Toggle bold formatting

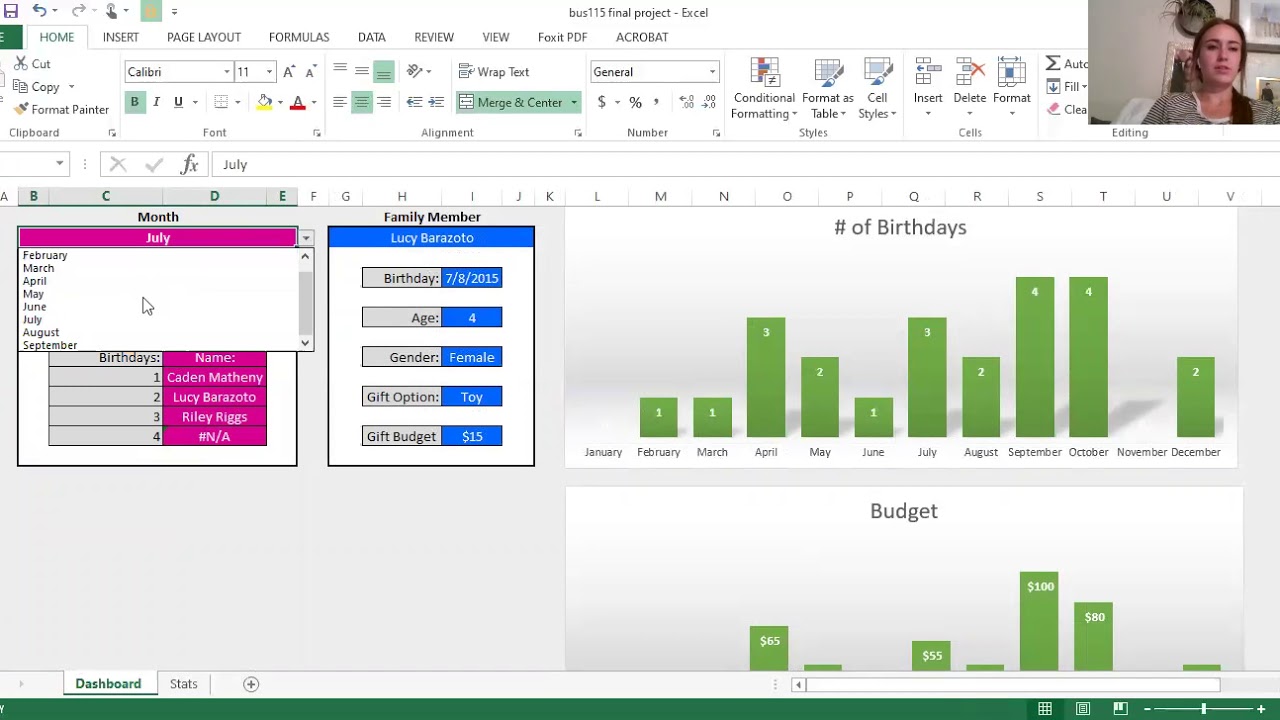coord(134,102)
